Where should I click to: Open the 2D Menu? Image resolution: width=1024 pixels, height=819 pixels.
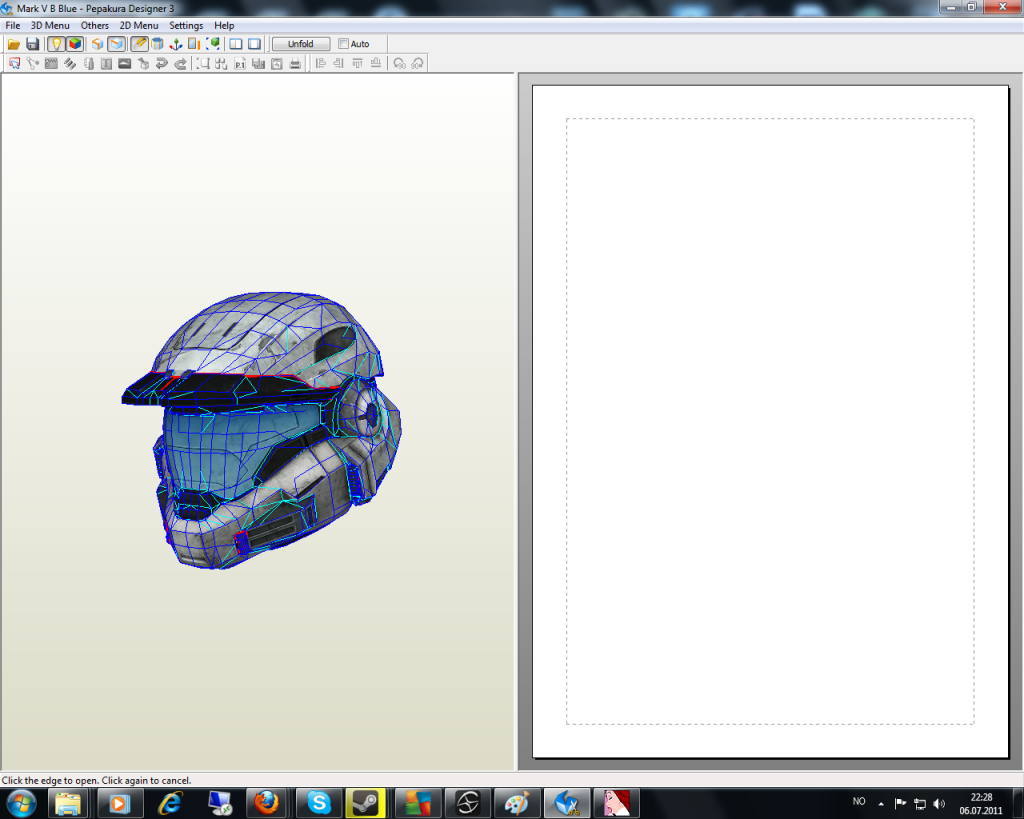click(x=138, y=25)
